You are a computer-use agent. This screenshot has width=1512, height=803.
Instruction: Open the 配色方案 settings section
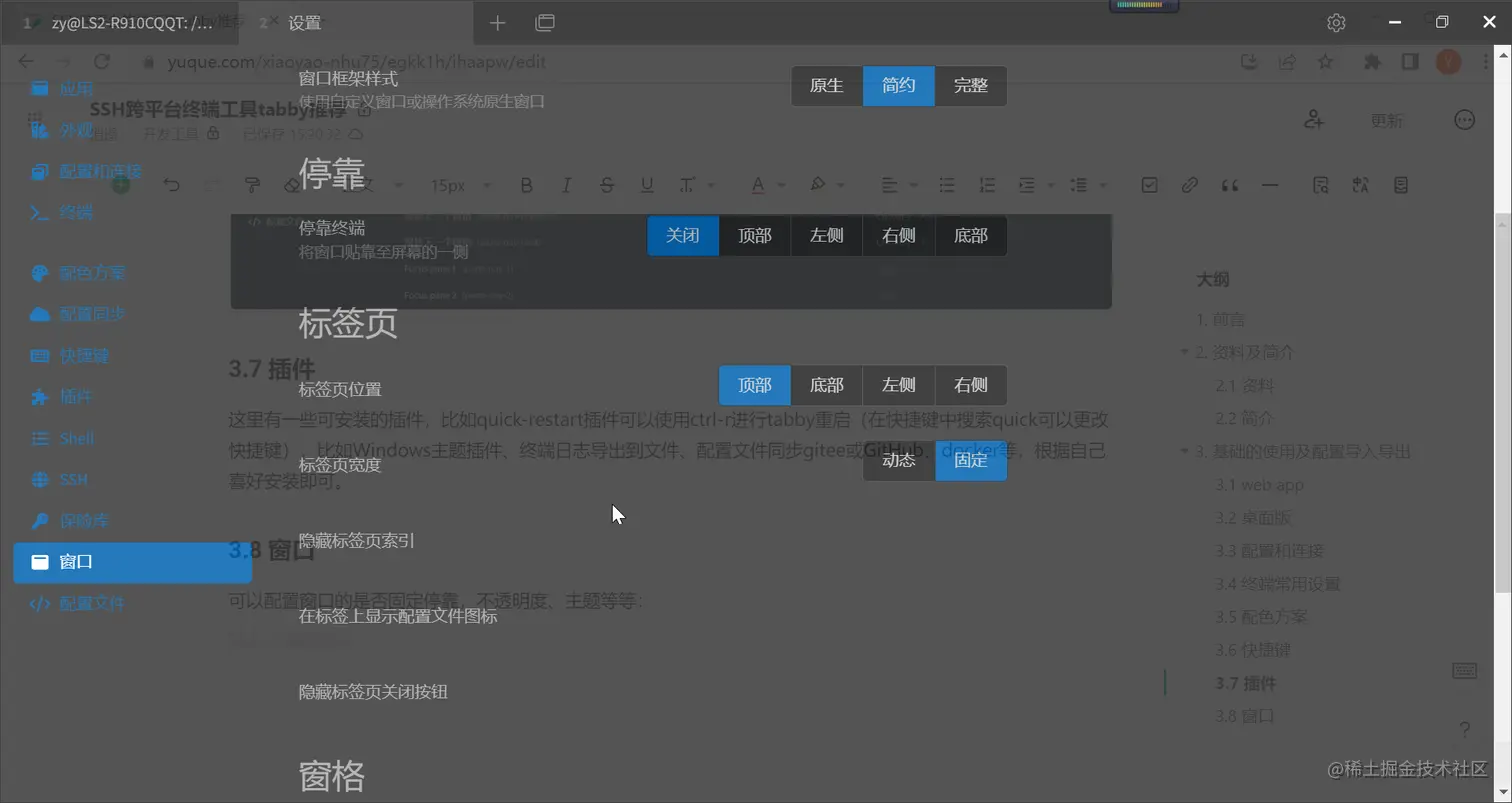tap(132, 273)
